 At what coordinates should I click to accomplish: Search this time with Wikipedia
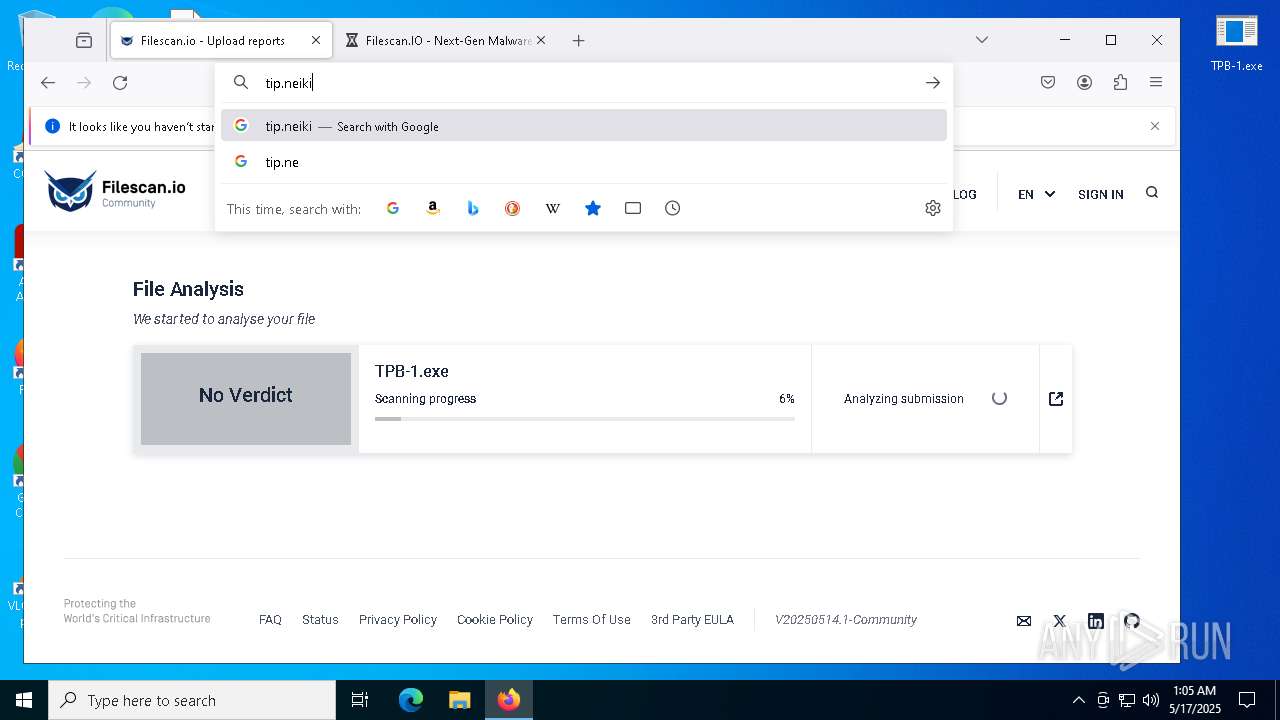pyautogui.click(x=552, y=208)
